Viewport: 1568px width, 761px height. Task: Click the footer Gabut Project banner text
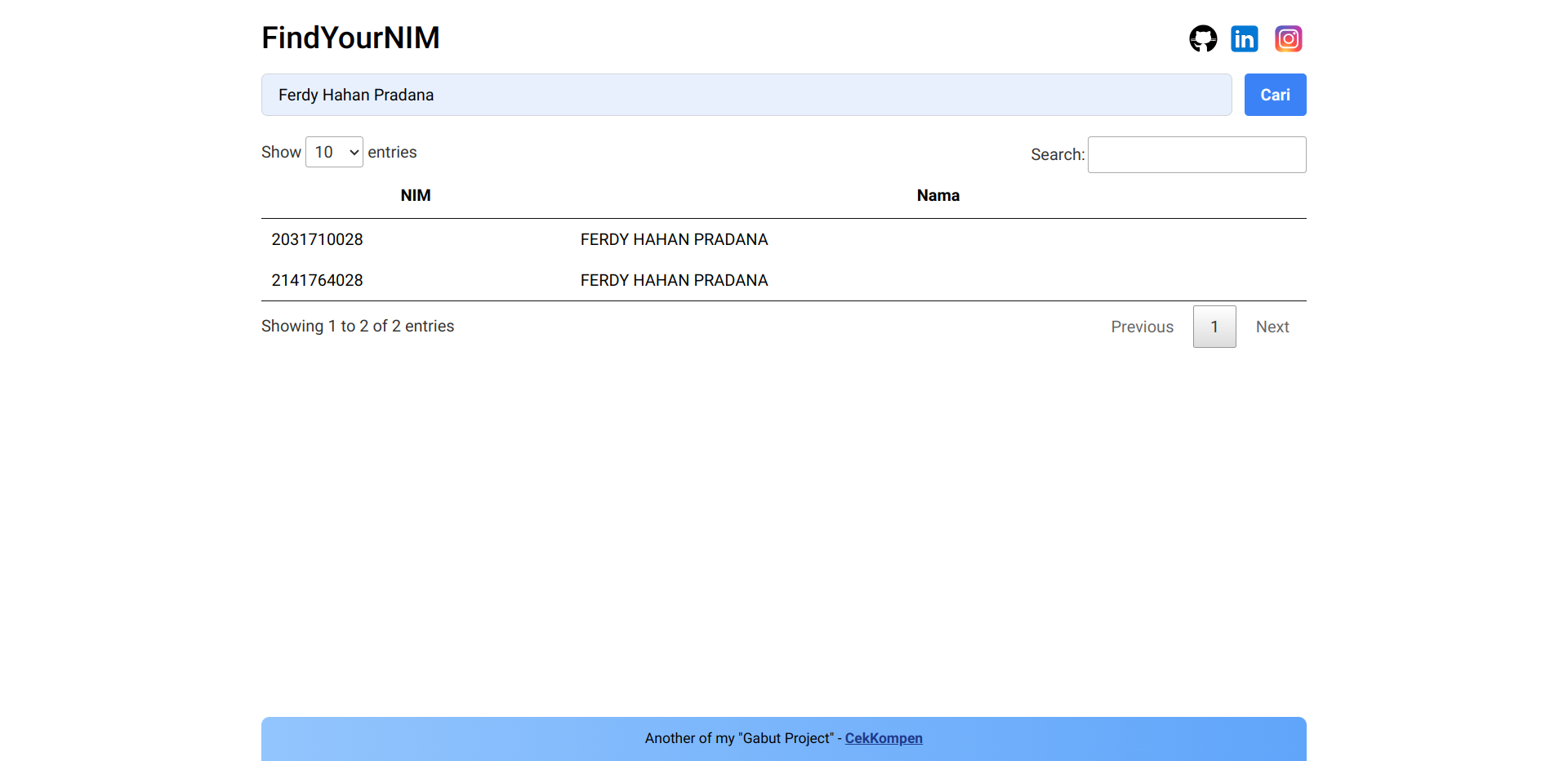(738, 738)
